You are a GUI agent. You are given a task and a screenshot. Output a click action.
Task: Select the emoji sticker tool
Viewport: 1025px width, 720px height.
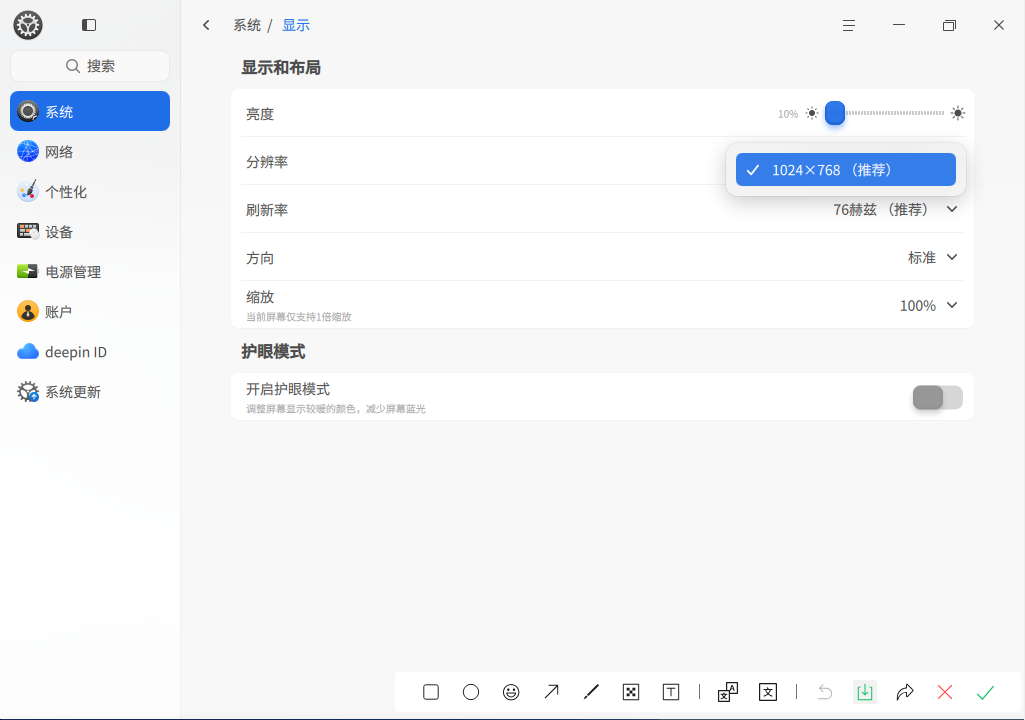(511, 692)
